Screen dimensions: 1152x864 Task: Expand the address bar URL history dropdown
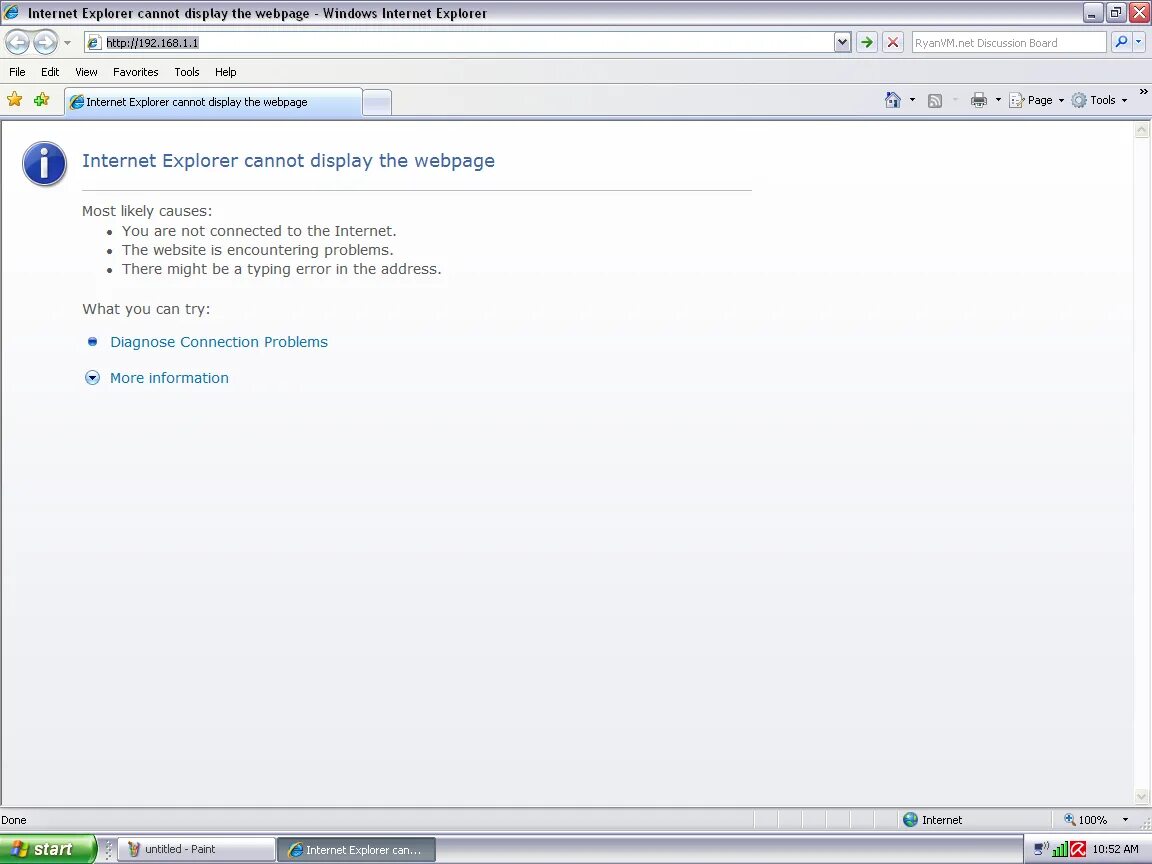coord(843,43)
